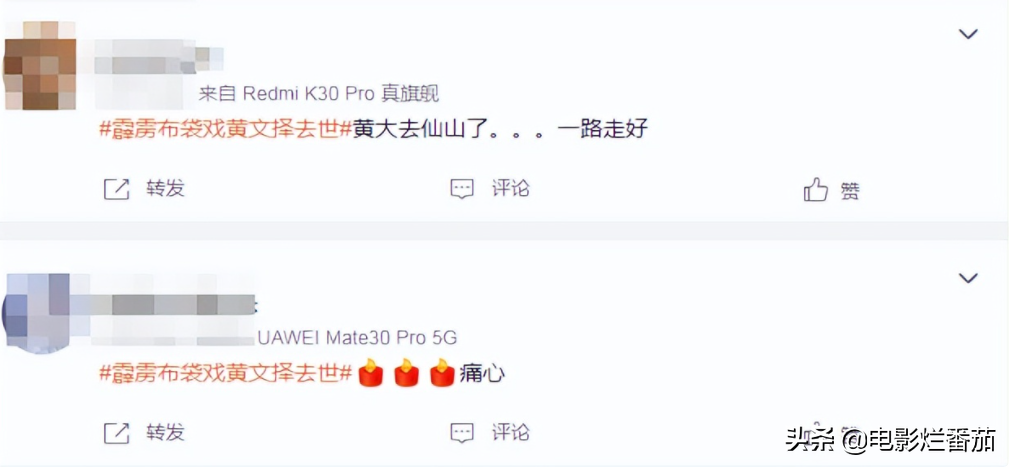
Task: Open hashtag #霹雳布袋戏黄文择去世# in second post
Action: coord(225,373)
